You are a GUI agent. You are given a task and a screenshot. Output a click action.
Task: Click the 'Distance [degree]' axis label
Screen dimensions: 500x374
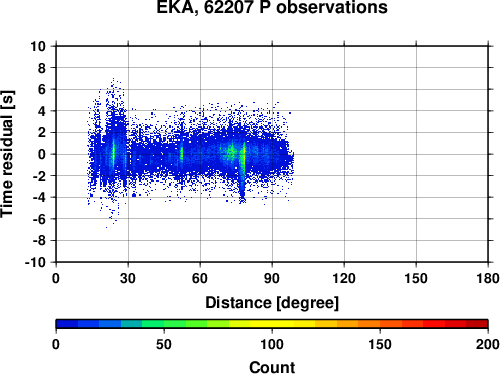(272, 303)
